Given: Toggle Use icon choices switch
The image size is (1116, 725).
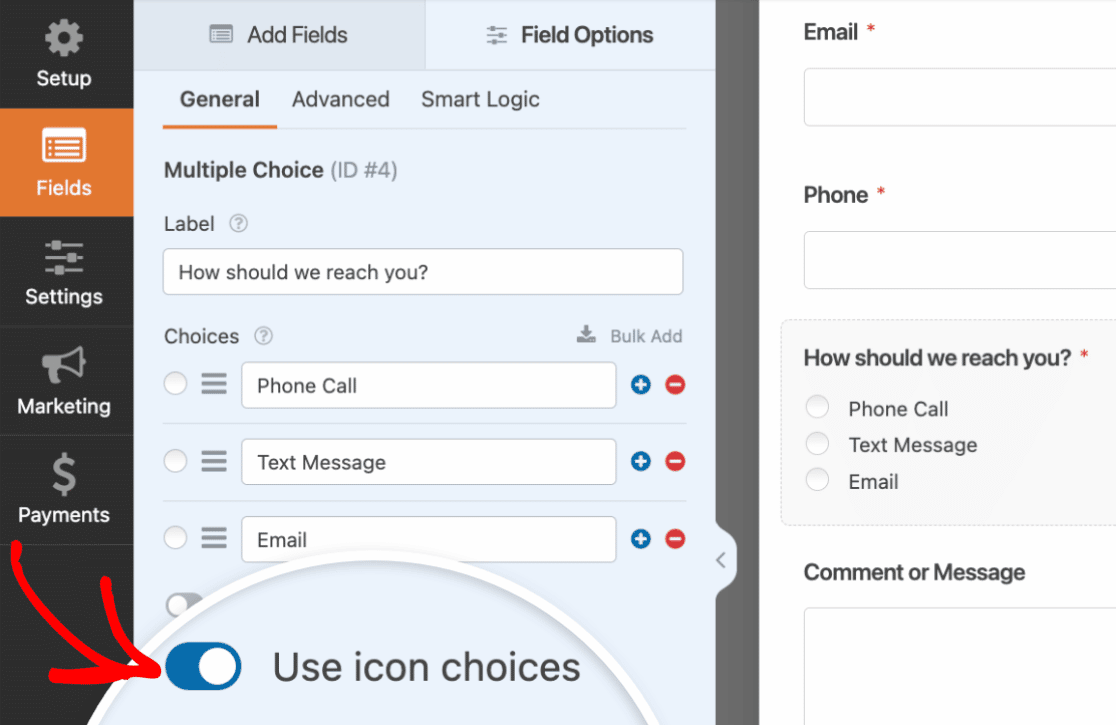Looking at the screenshot, I should pos(203,667).
